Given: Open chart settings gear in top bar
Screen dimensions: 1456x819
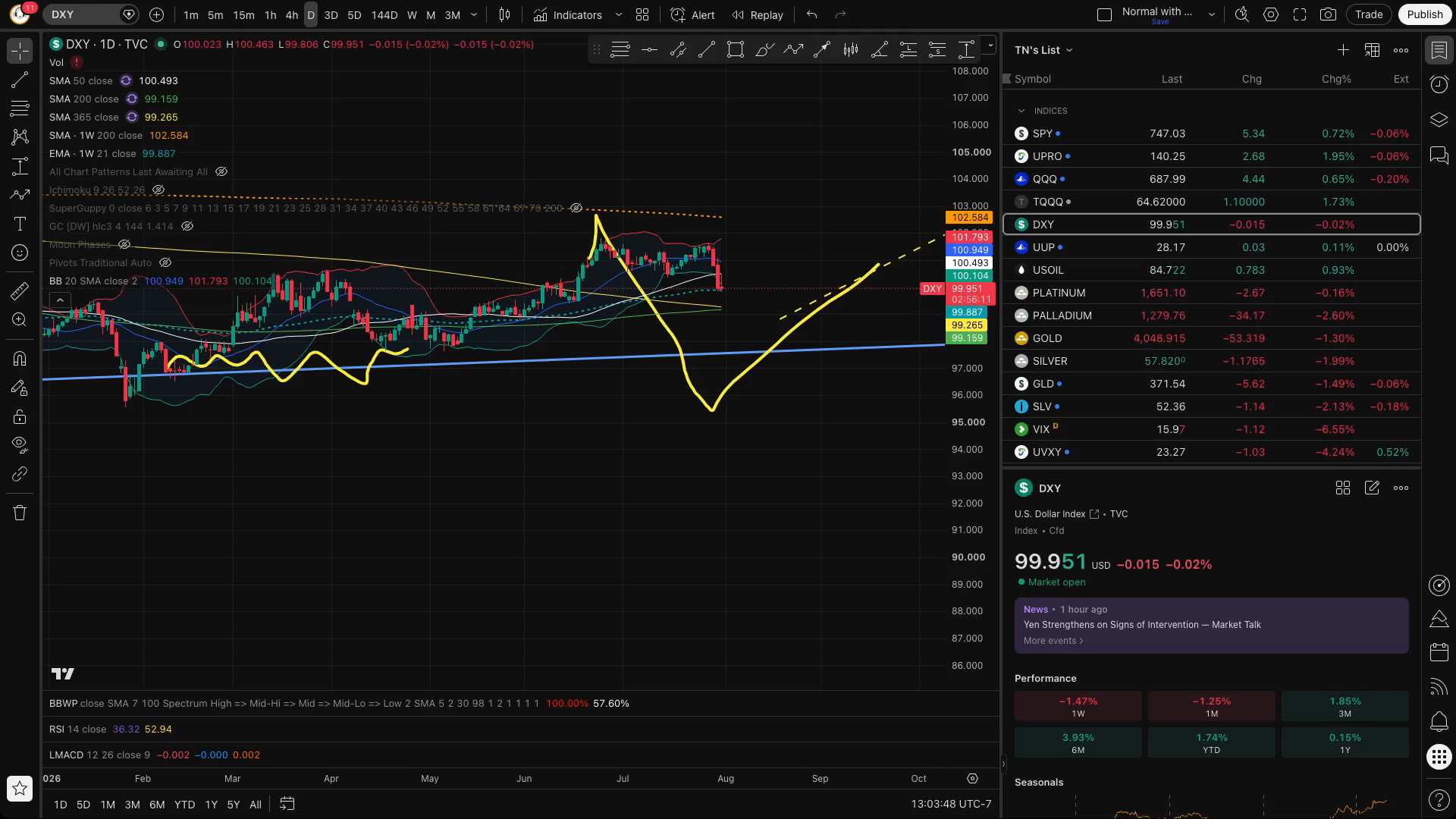Looking at the screenshot, I should point(1271,14).
